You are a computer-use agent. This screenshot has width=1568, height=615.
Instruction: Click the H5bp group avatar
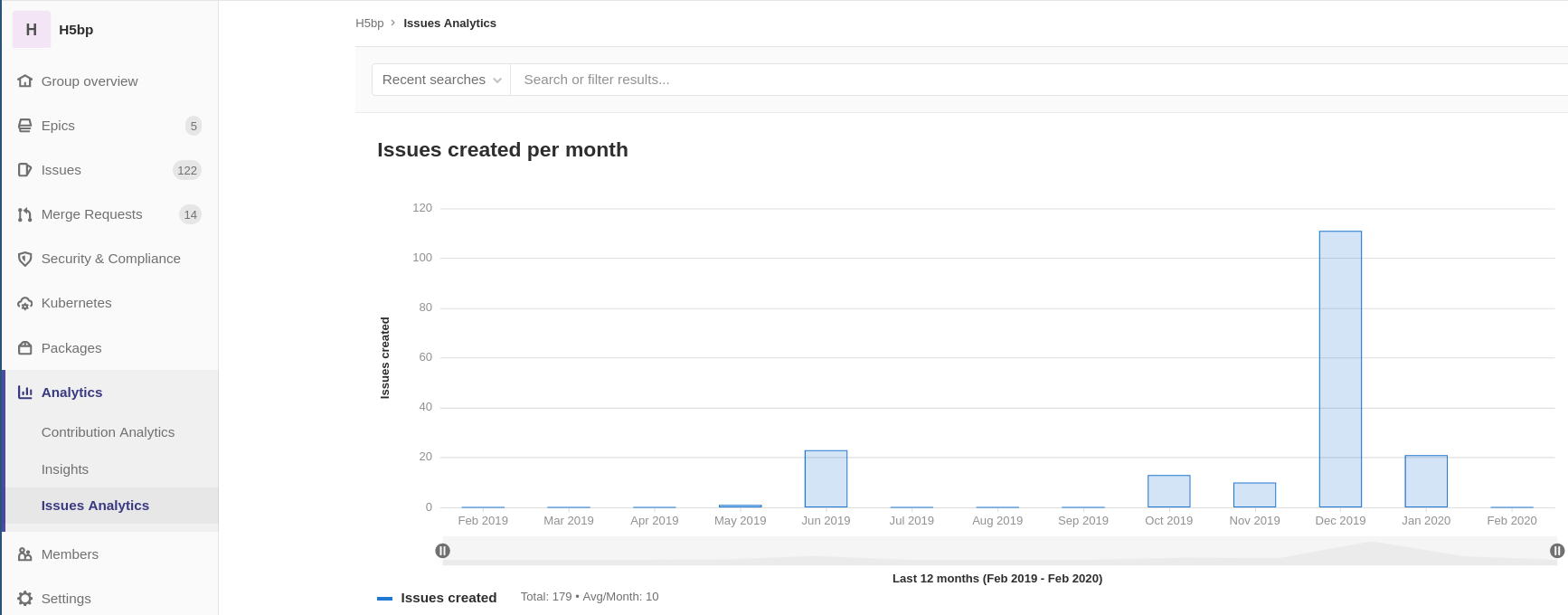32,30
